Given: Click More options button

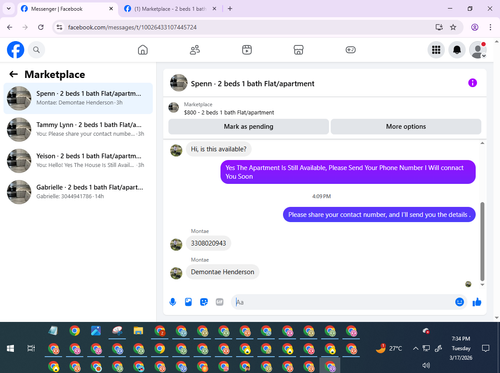Looking at the screenshot, I should [406, 127].
